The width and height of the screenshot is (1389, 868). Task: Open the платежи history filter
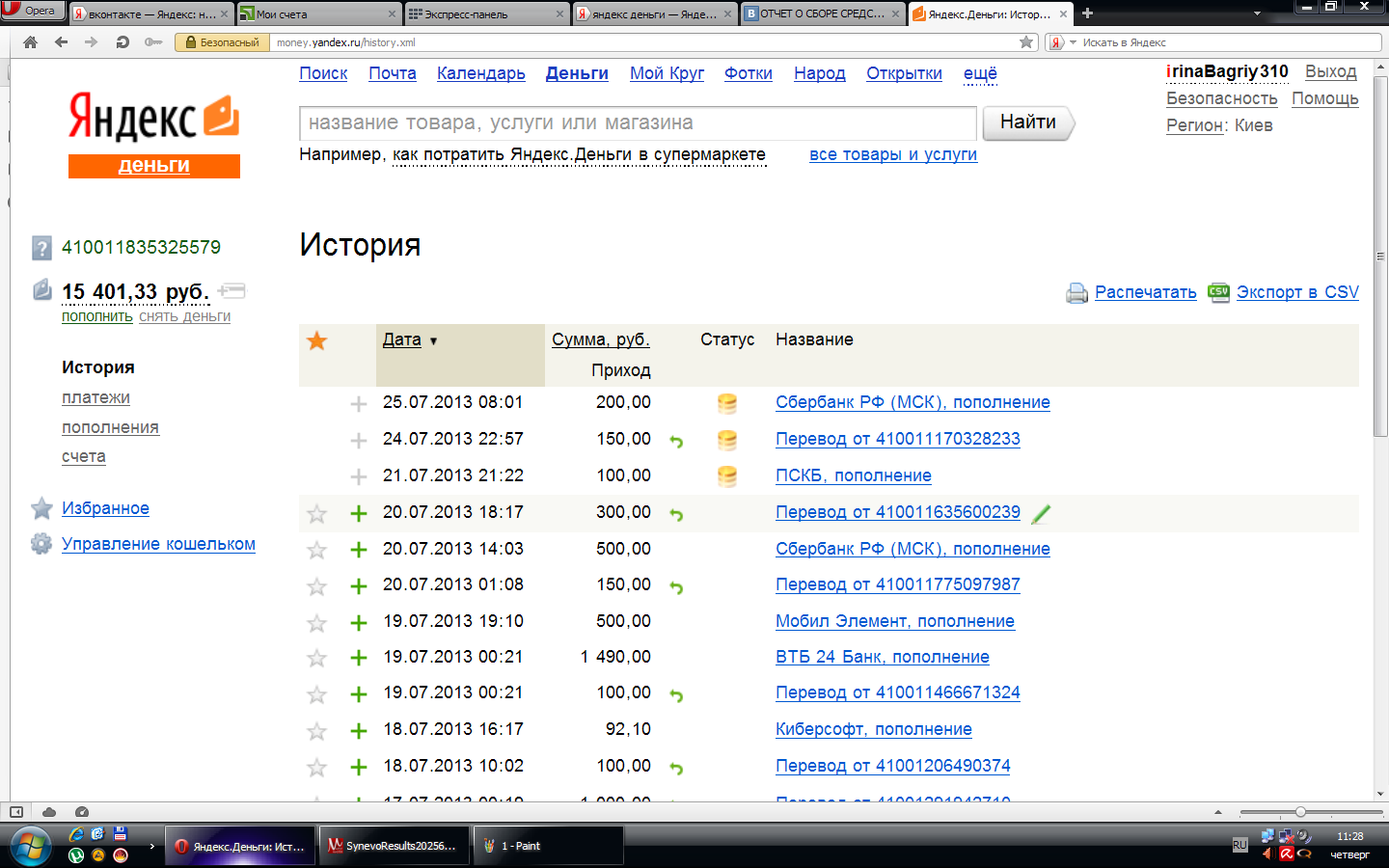(95, 397)
